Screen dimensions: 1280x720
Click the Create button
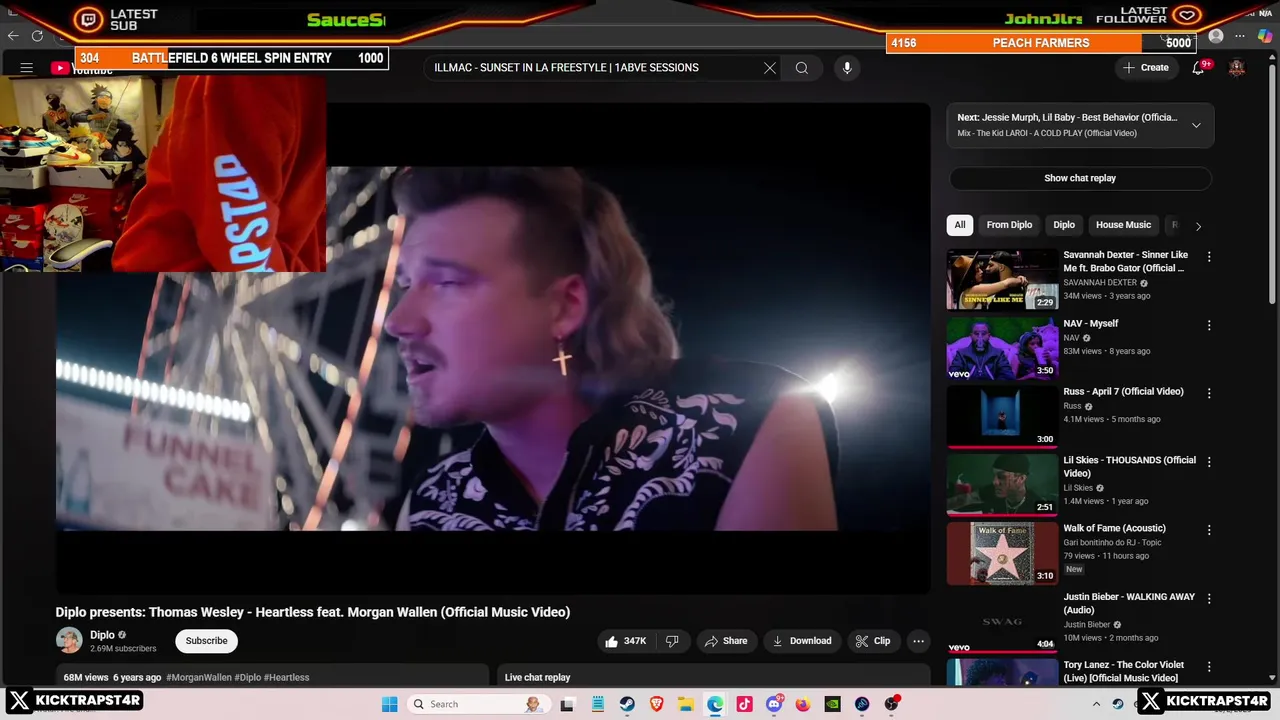(x=1146, y=68)
